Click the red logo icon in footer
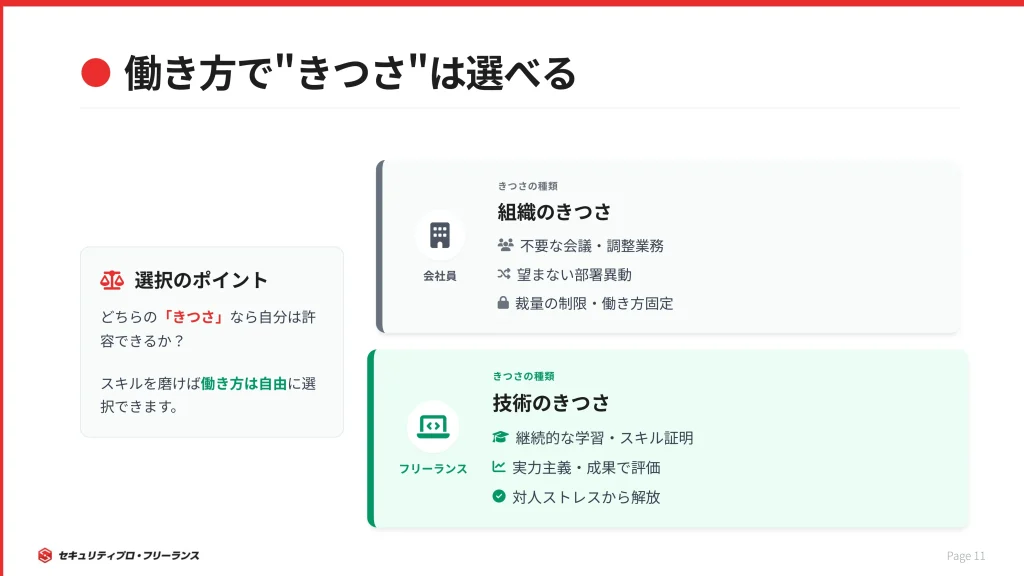Screen dimensions: 1024x576 tap(45, 555)
